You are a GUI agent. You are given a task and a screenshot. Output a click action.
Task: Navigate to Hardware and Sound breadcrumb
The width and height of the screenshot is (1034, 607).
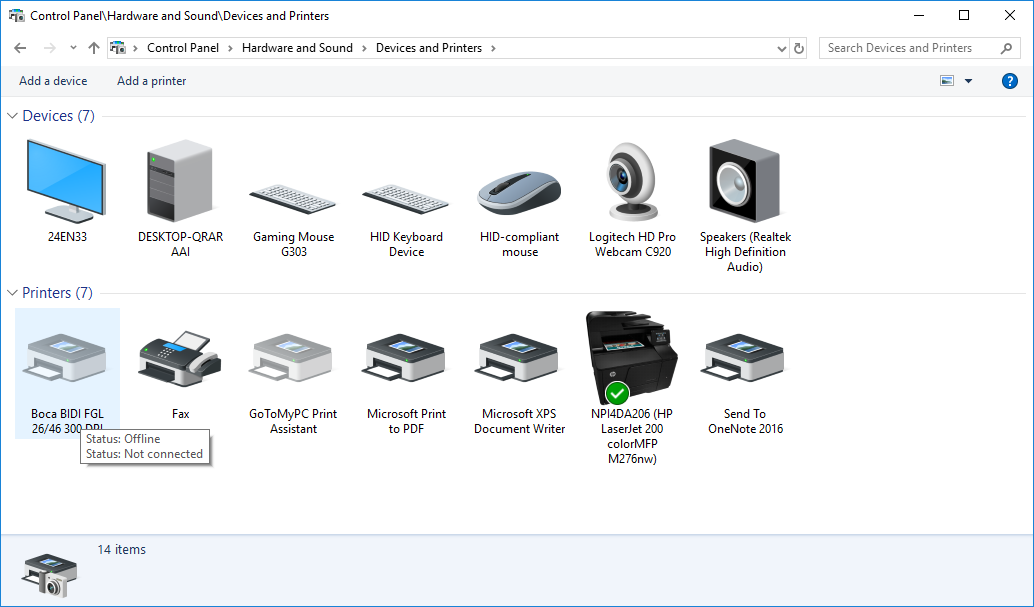point(297,48)
